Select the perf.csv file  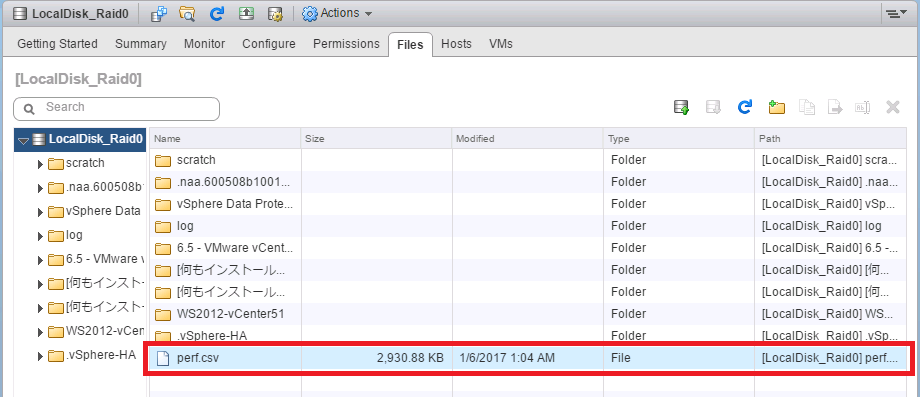pos(527,357)
